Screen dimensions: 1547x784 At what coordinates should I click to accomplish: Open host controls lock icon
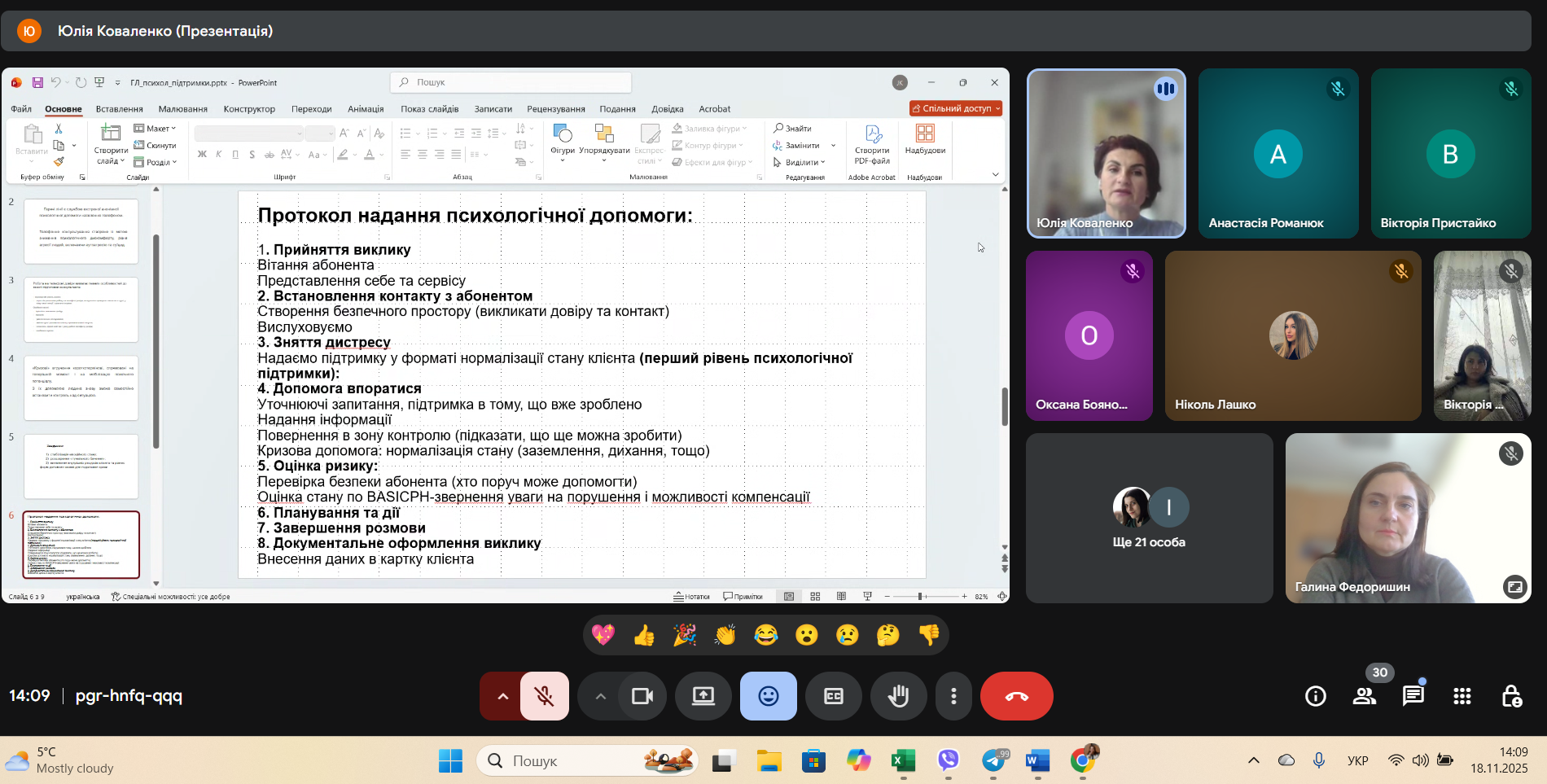click(1511, 696)
